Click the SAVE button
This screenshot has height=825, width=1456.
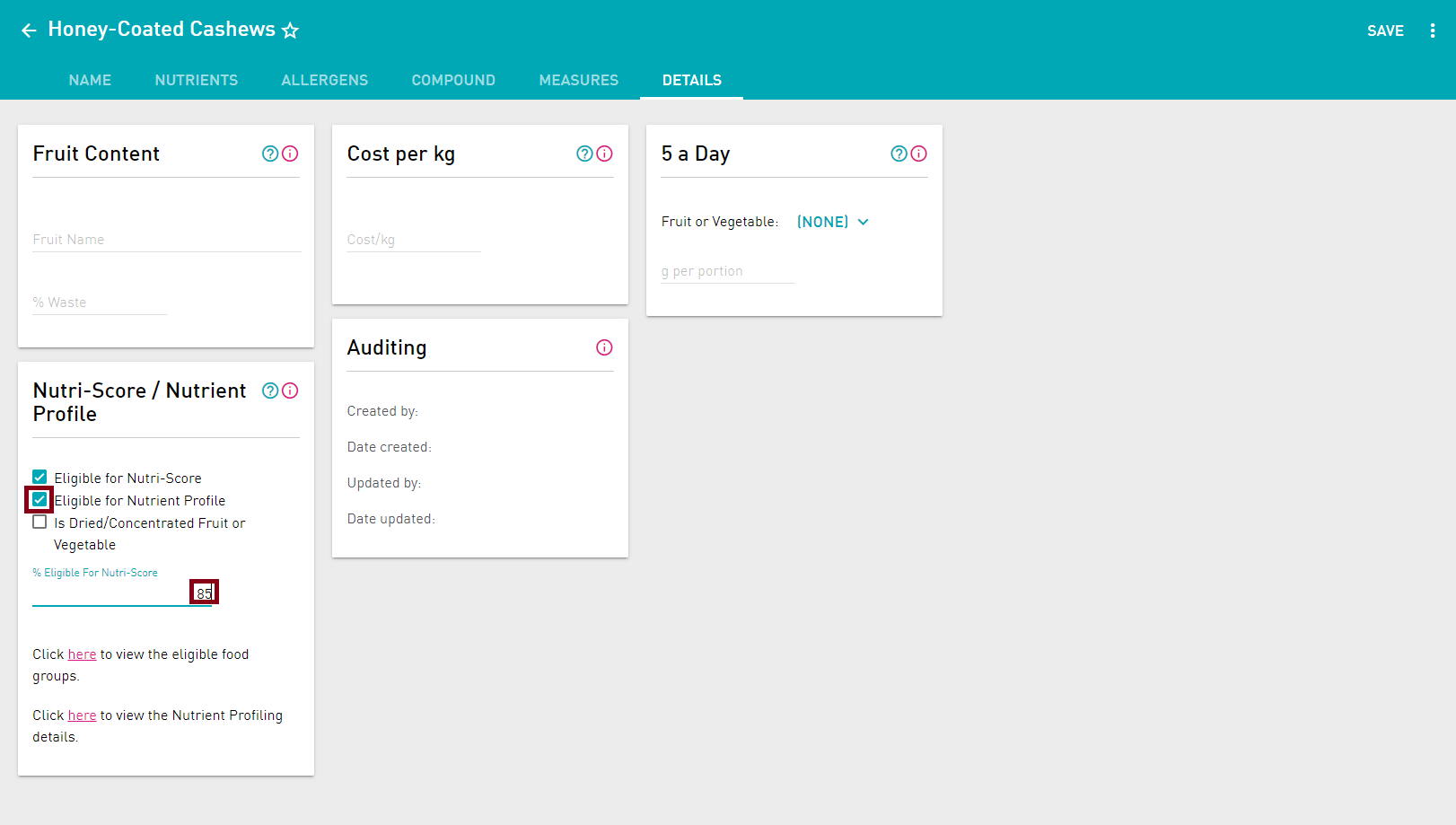click(x=1385, y=31)
